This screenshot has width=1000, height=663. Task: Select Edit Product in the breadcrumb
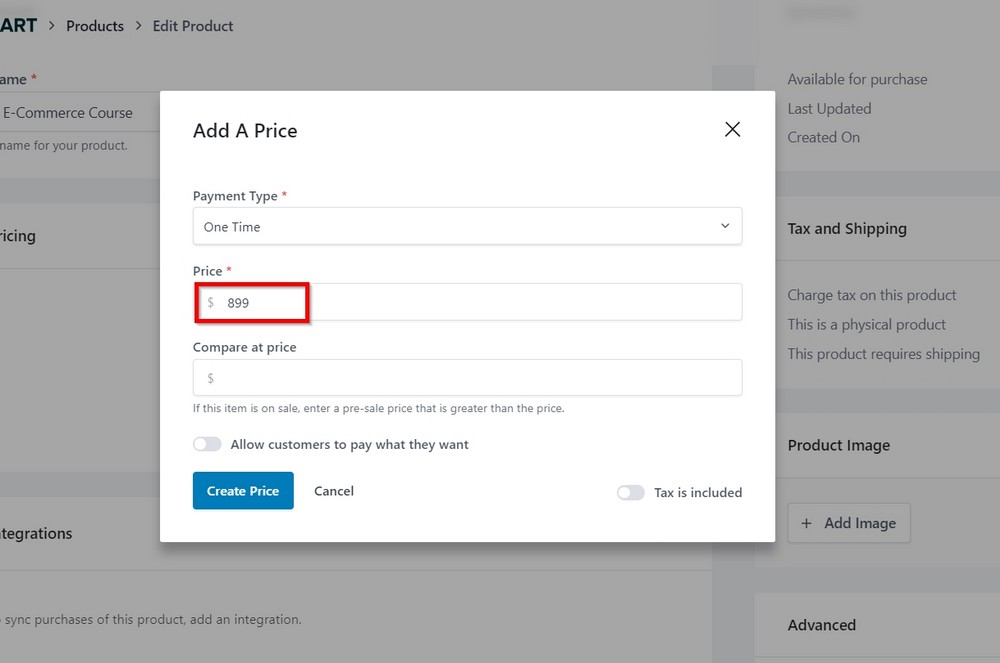pos(192,25)
